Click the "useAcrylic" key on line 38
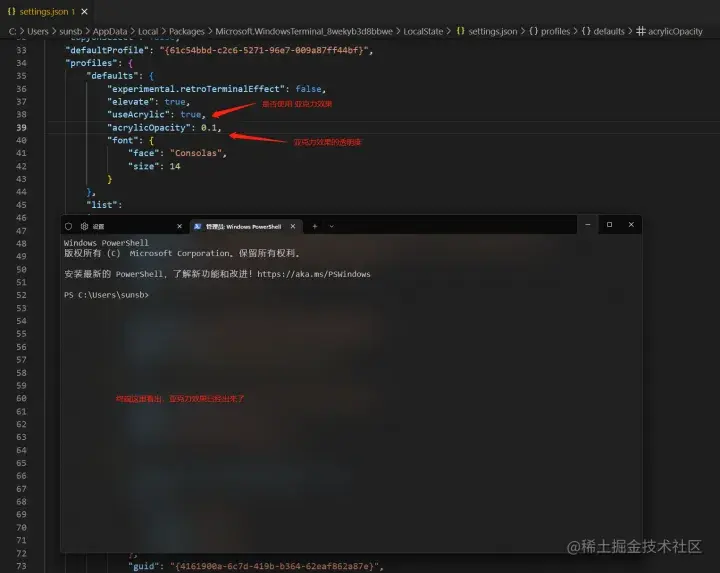The height and width of the screenshot is (573, 720). 138,114
